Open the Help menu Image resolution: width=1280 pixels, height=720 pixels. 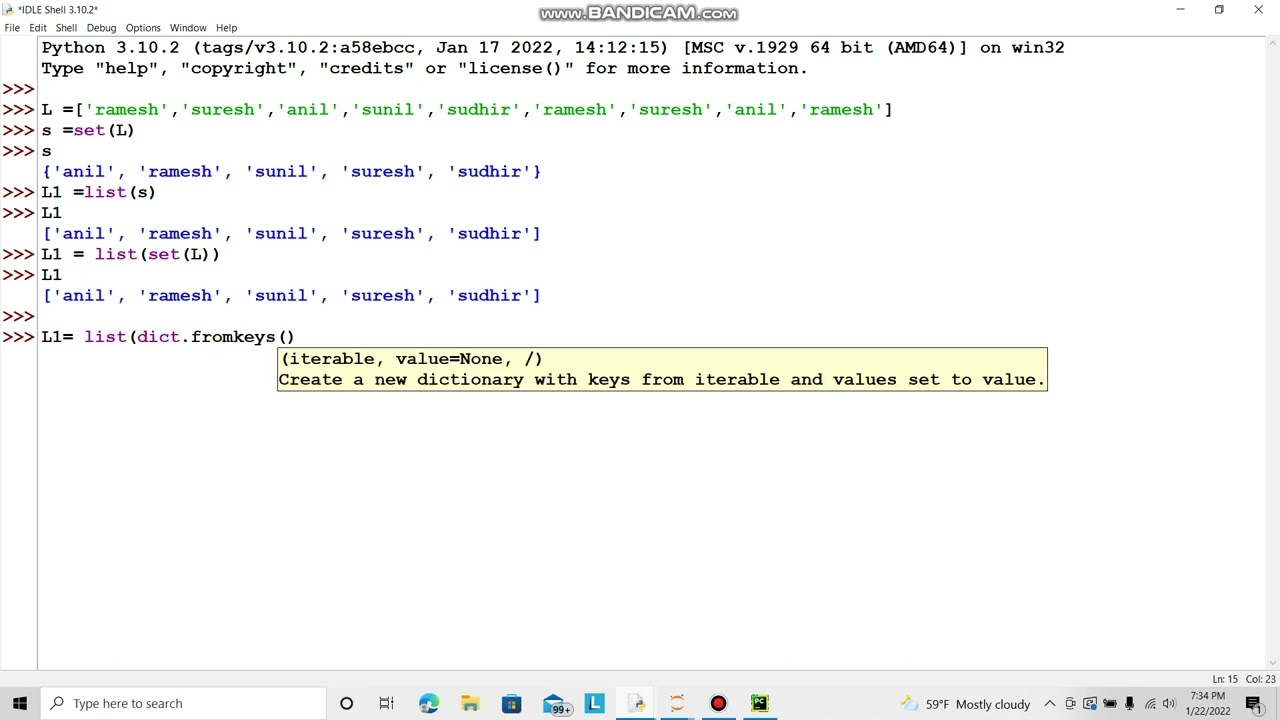point(227,28)
